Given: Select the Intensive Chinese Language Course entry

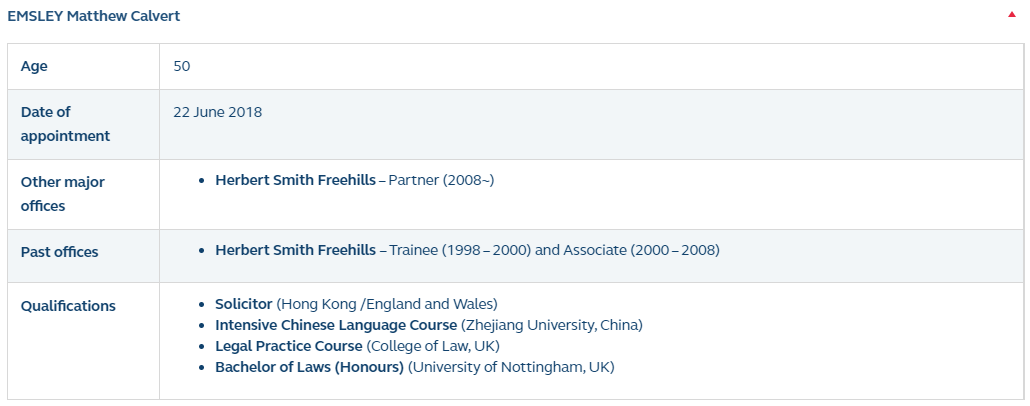Looking at the screenshot, I should pos(335,325).
